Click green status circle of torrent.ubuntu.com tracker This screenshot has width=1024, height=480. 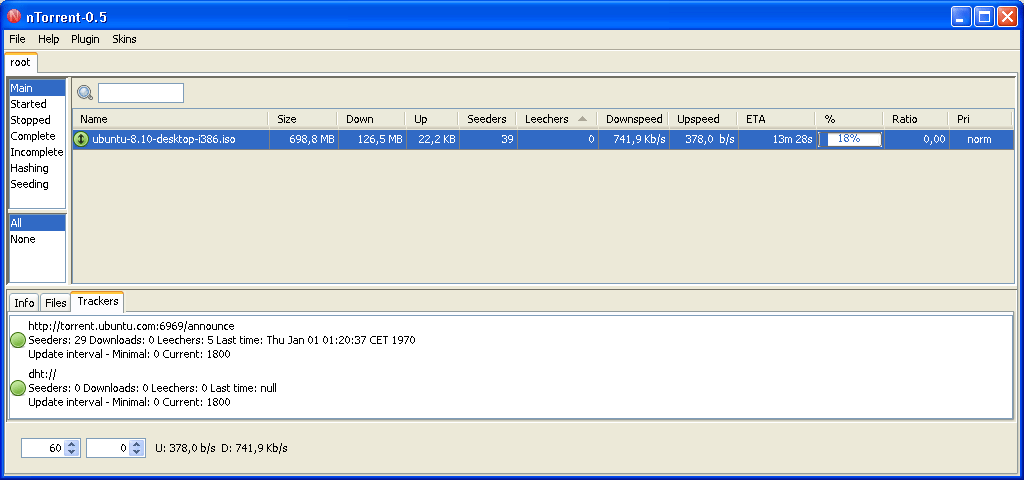[18, 340]
